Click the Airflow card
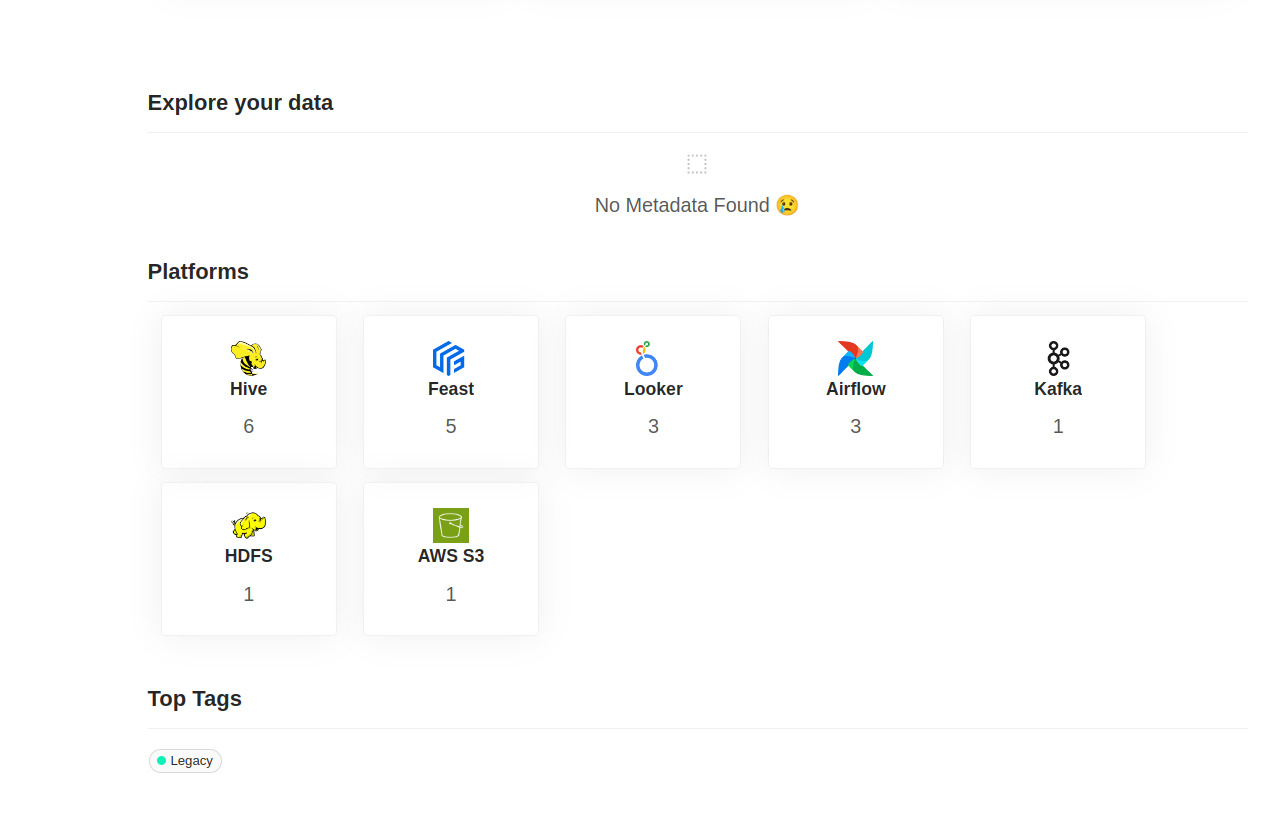Screen dimensions: 1275x815 click(855, 391)
